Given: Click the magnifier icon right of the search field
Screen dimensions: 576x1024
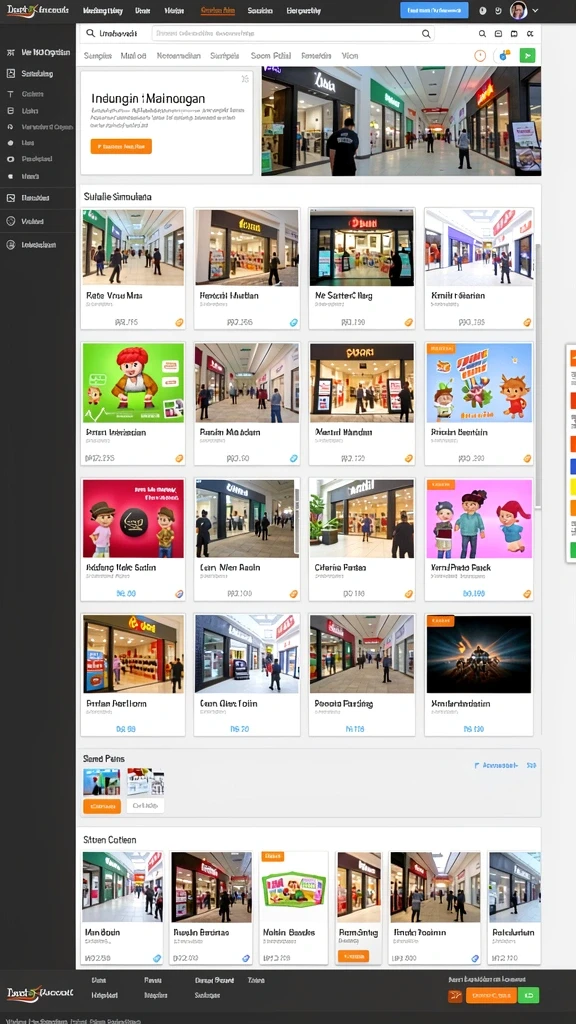Looking at the screenshot, I should coord(482,34).
